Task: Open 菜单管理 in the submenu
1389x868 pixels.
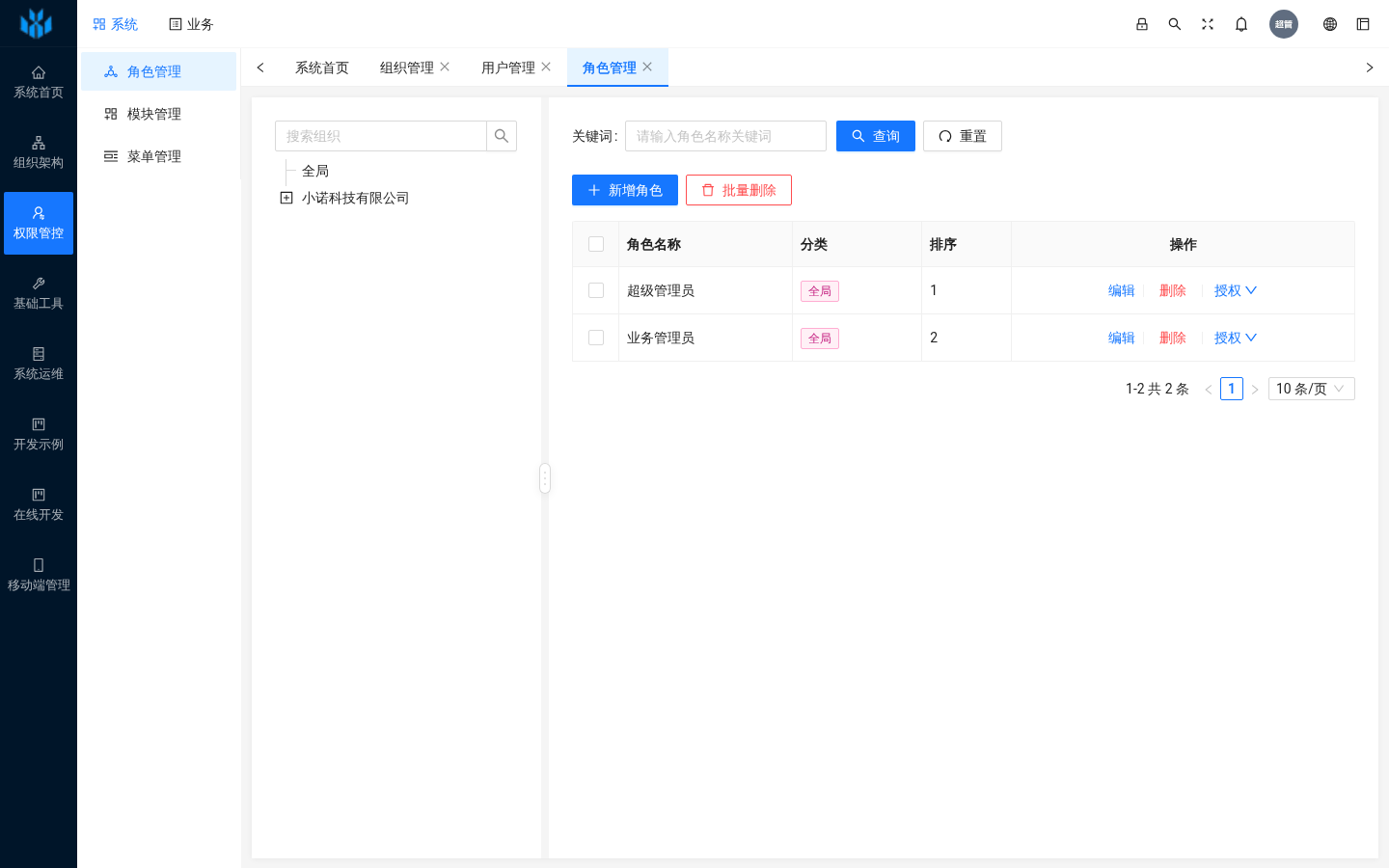Action: click(x=158, y=156)
